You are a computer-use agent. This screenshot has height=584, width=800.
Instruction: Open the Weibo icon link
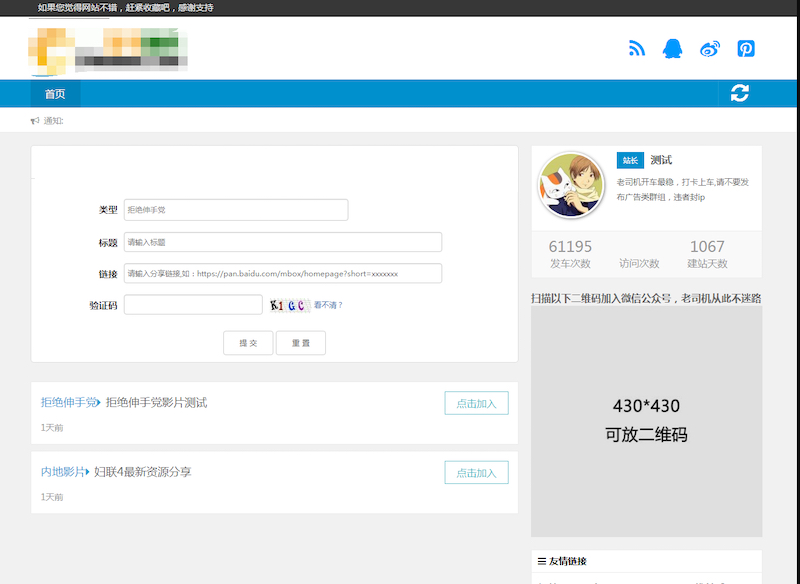(709, 48)
